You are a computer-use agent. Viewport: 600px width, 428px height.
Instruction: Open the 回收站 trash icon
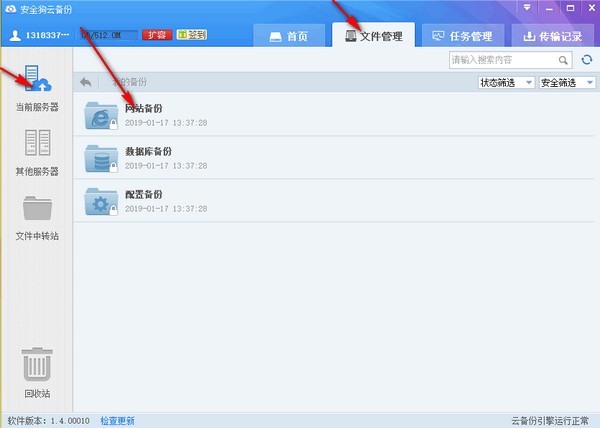point(37,364)
